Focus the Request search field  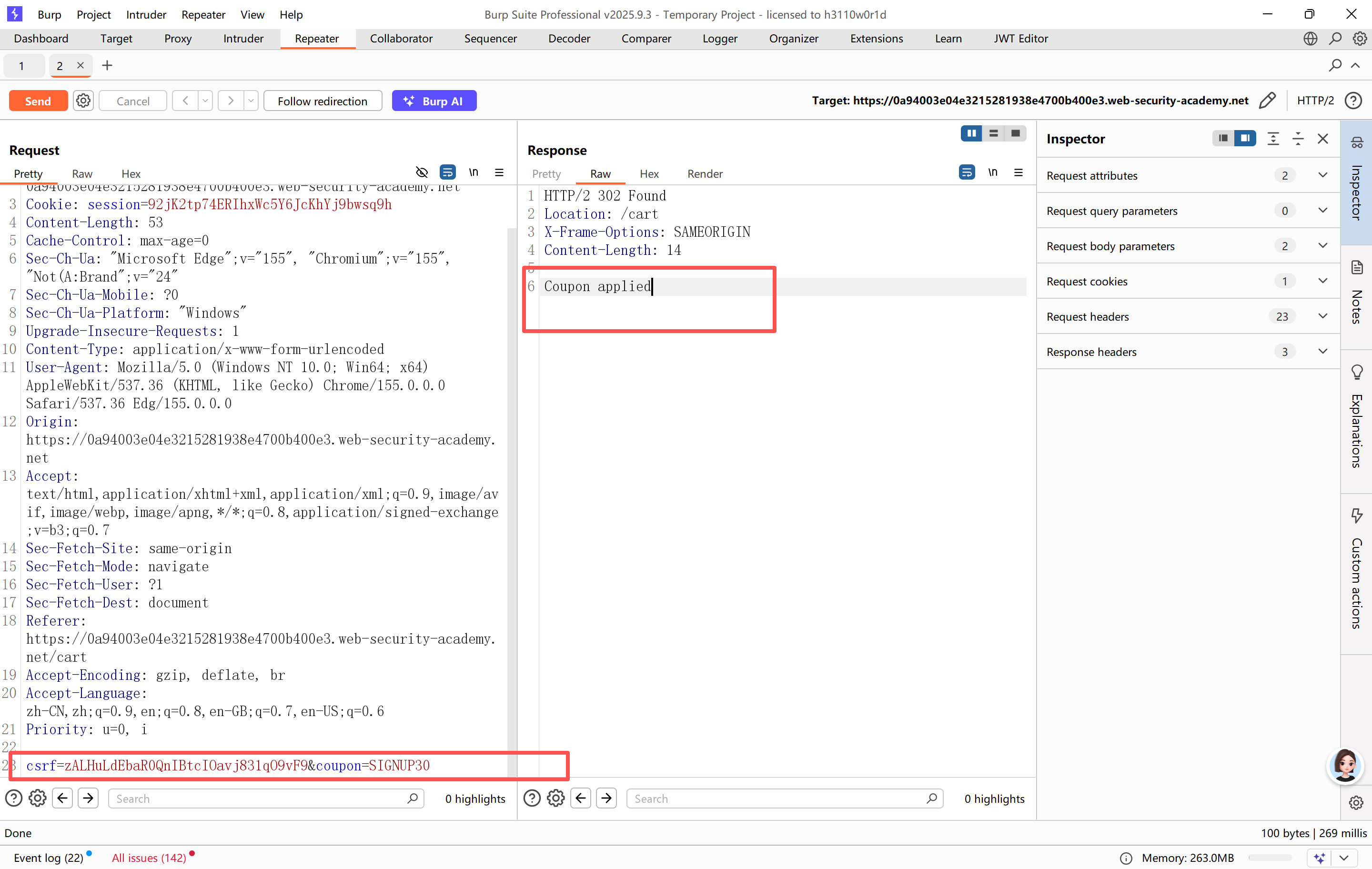pos(266,798)
